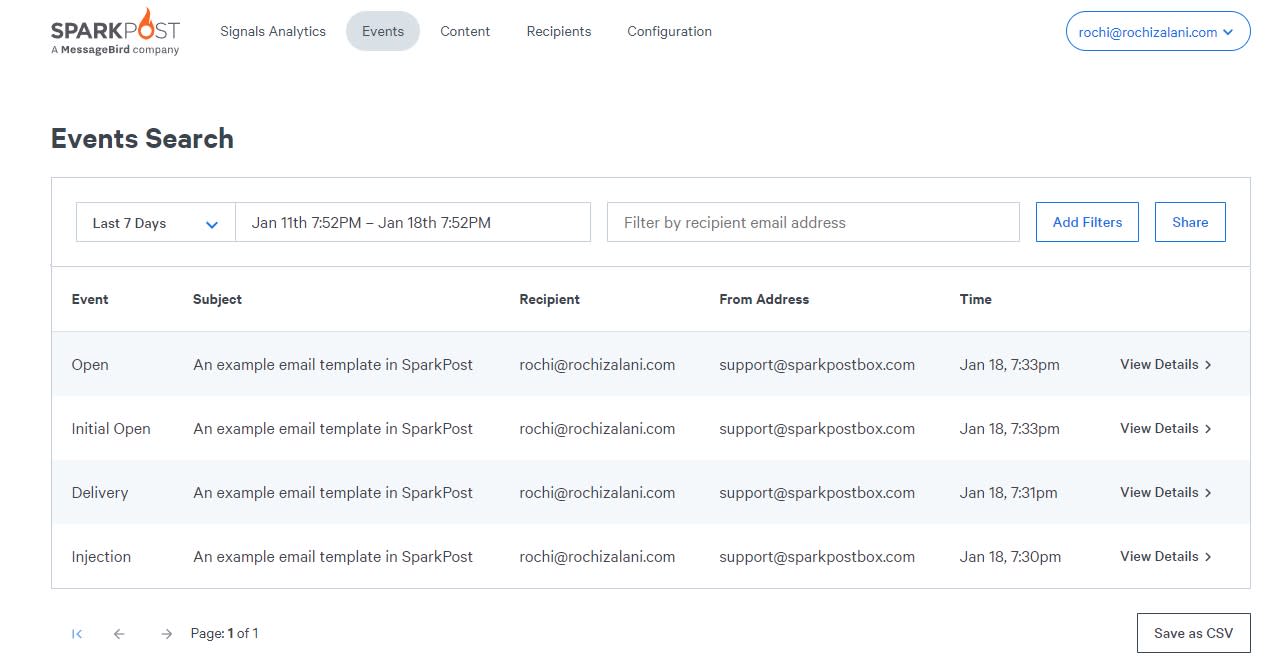
Task: Click the Add Filters button
Action: 1087,222
